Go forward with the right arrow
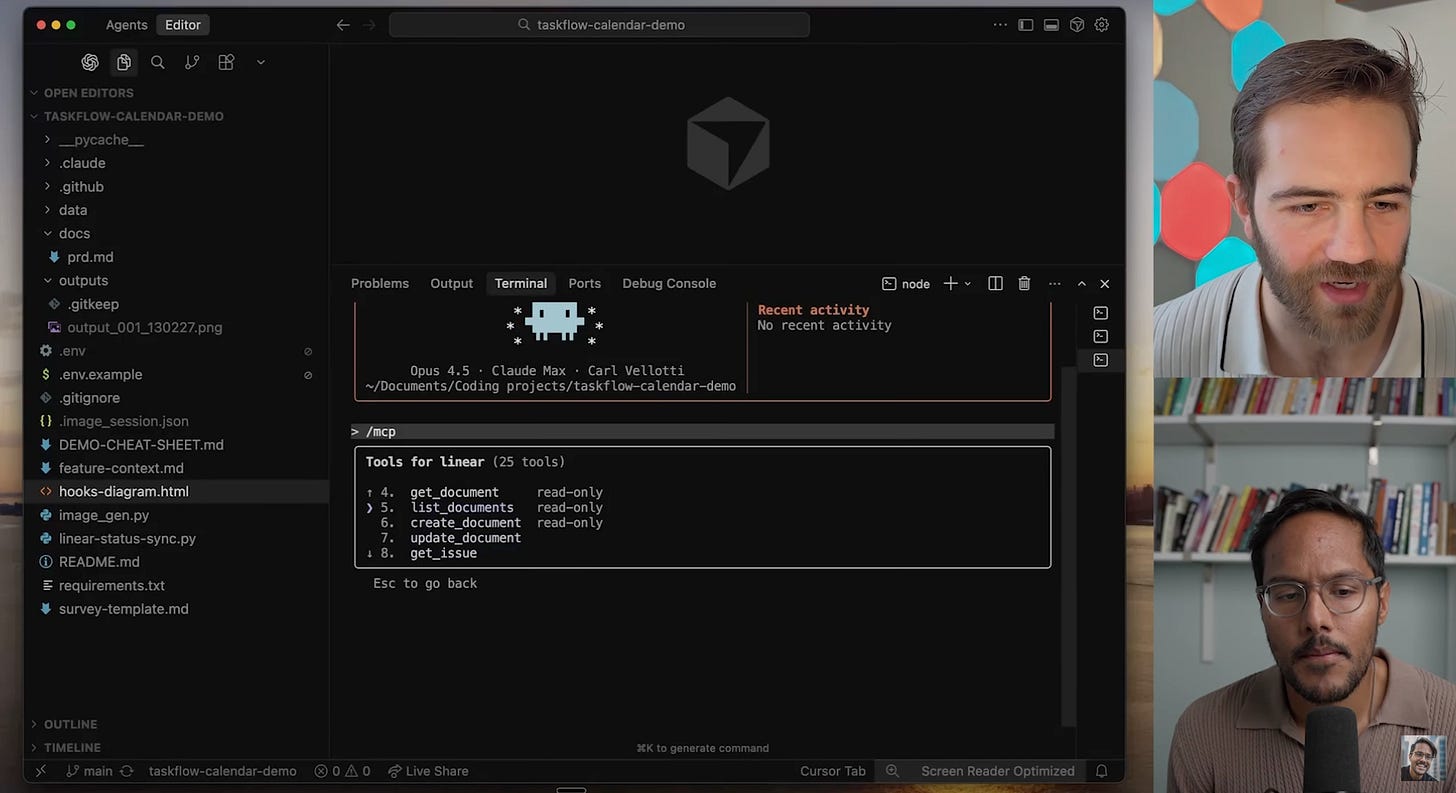The image size is (1456, 793). pyautogui.click(x=371, y=25)
